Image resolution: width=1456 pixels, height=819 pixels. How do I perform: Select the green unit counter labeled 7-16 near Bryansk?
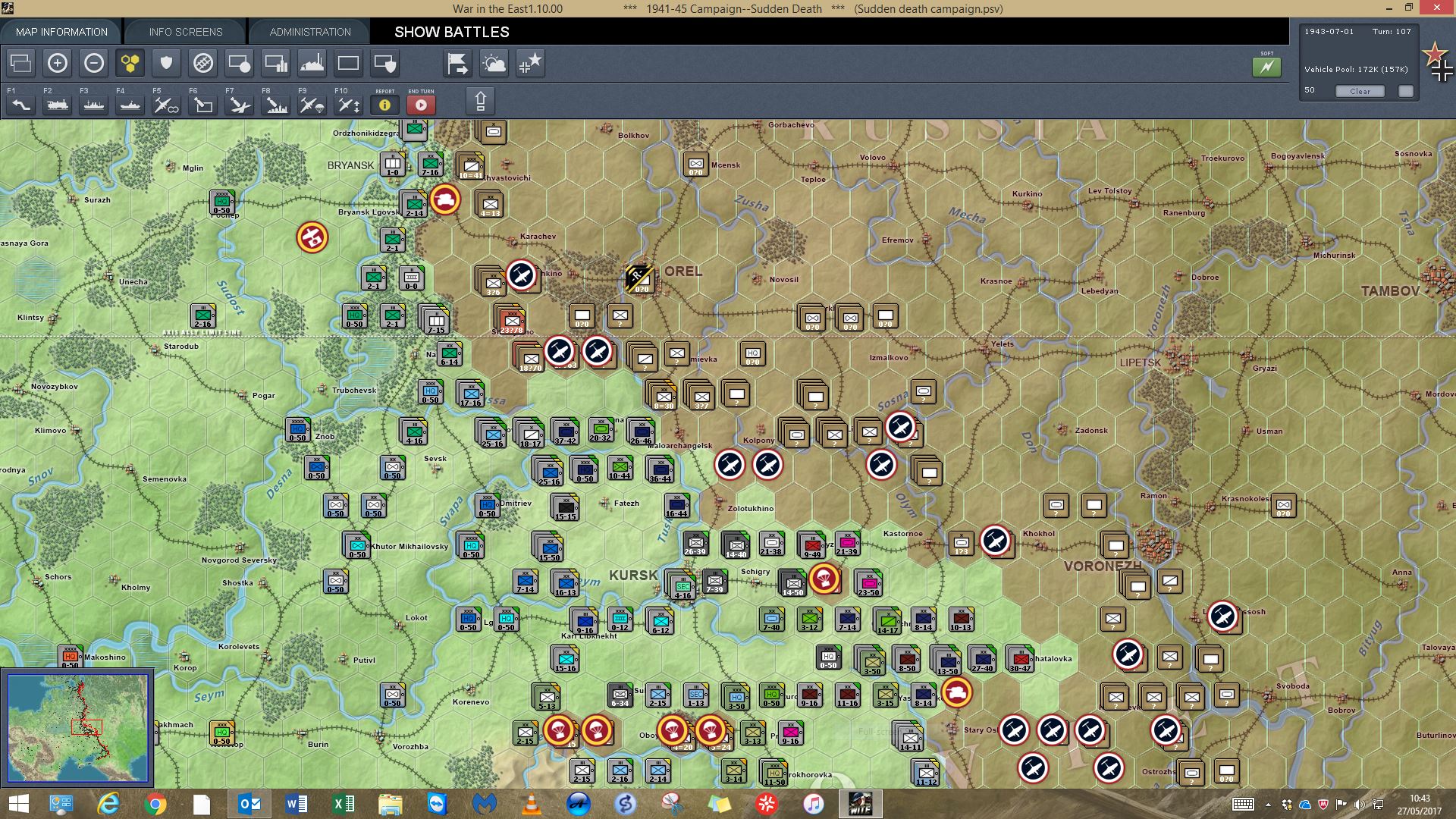(431, 164)
